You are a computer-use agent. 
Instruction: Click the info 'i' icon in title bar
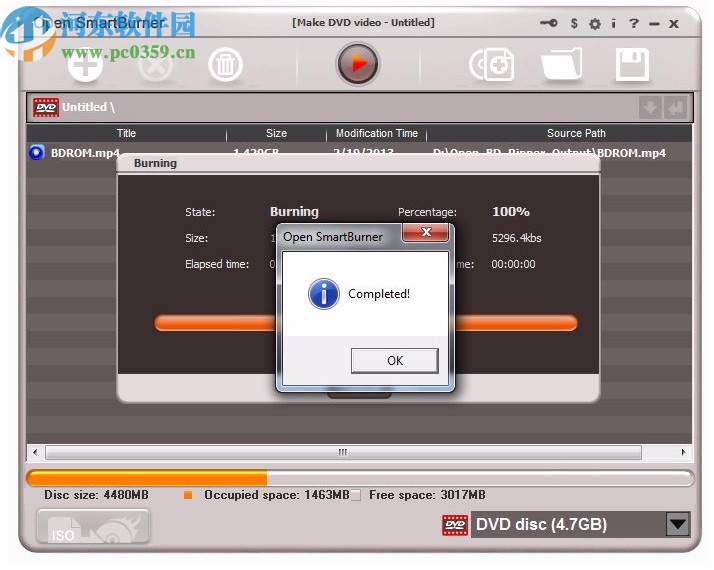(614, 23)
